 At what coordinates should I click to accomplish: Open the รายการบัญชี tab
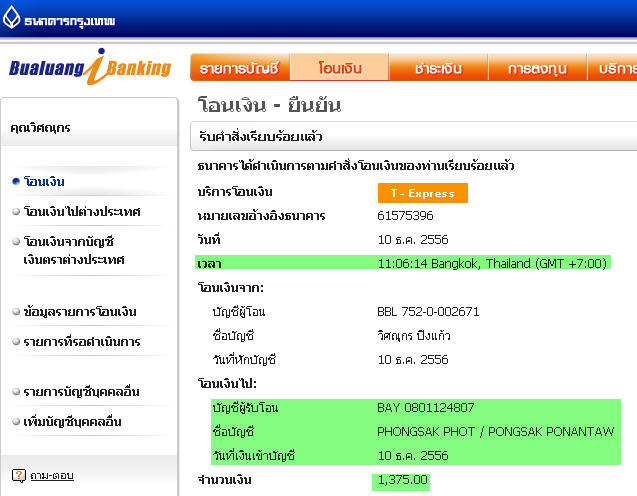pos(240,67)
